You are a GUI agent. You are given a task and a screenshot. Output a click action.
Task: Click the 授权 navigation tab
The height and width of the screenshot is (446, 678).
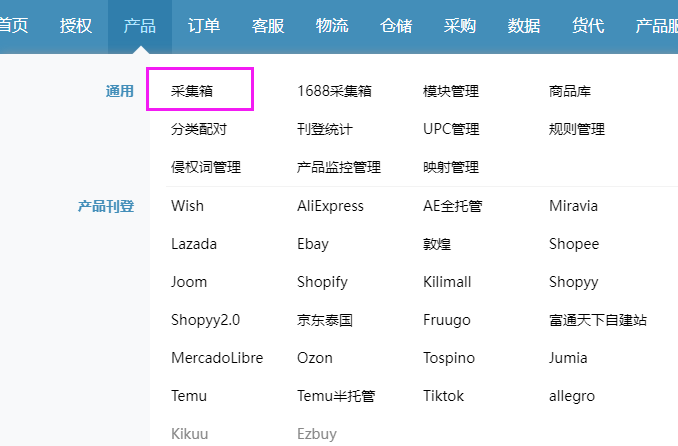[x=76, y=26]
